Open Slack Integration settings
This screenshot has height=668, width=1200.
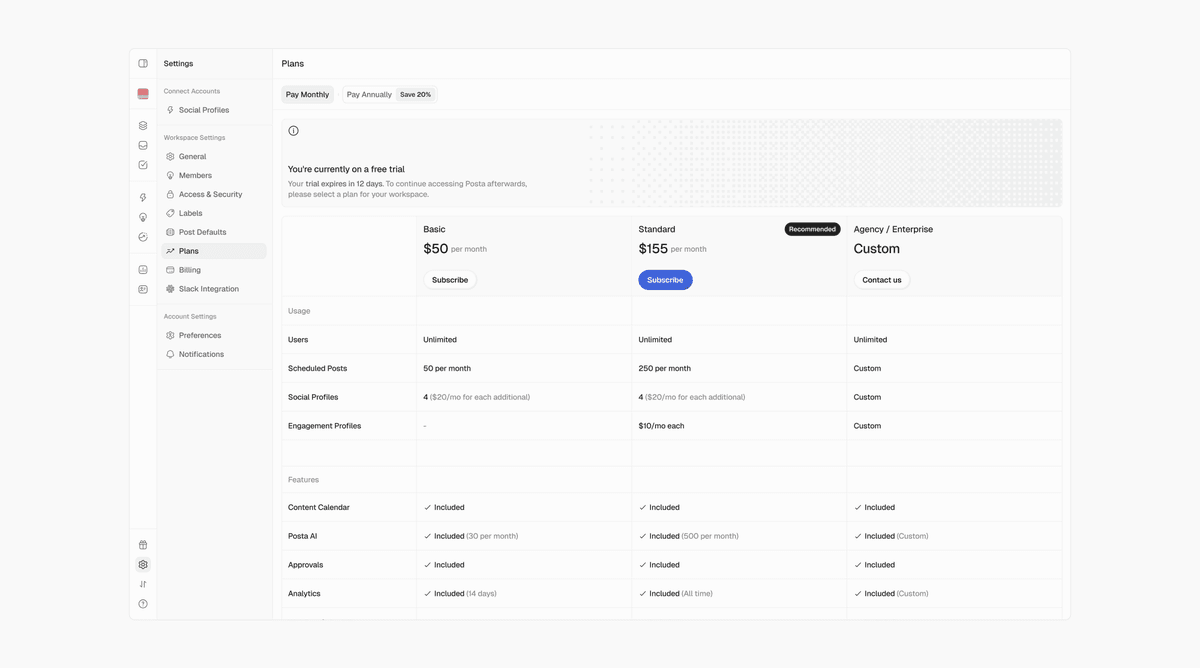point(208,289)
